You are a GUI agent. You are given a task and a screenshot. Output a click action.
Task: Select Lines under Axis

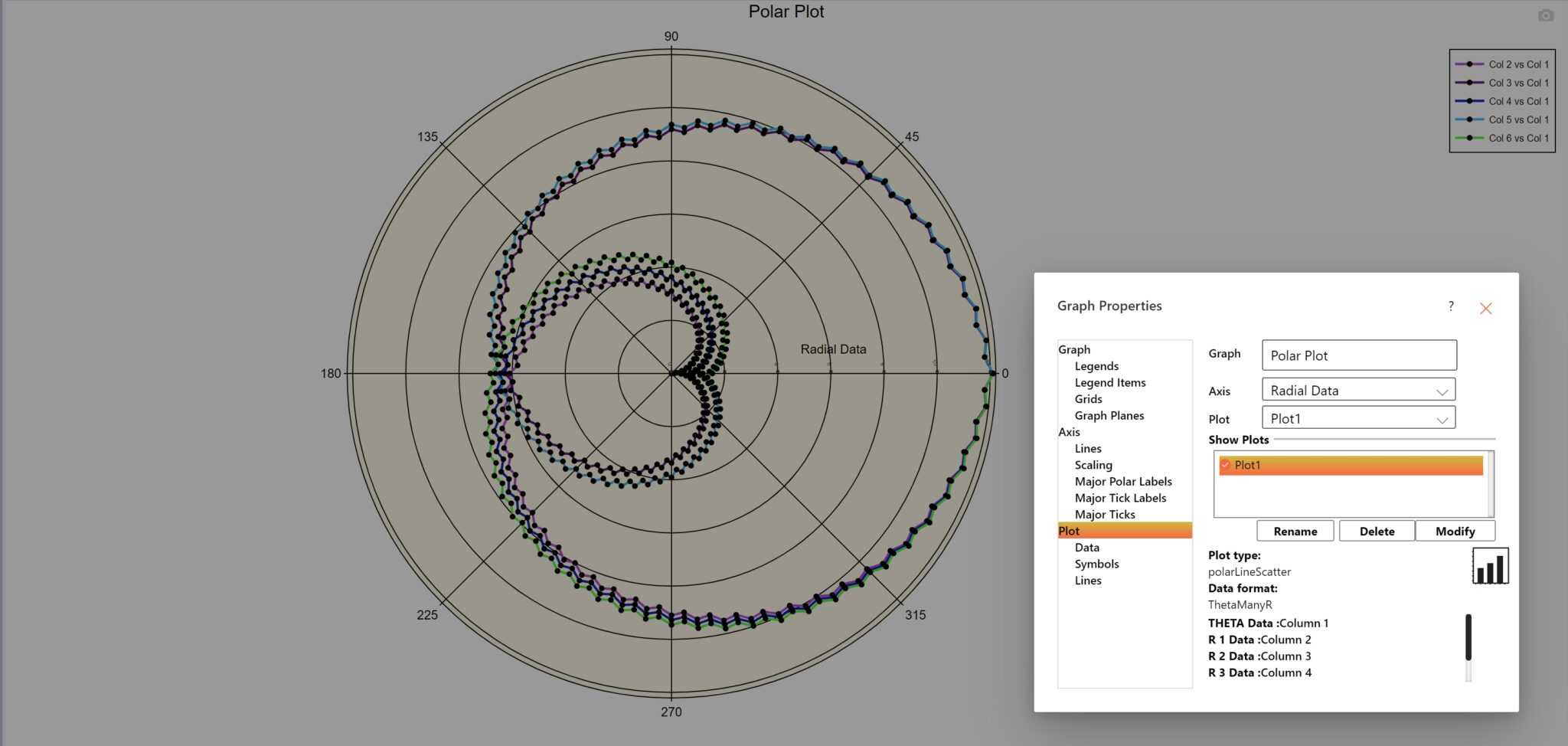pos(1088,449)
